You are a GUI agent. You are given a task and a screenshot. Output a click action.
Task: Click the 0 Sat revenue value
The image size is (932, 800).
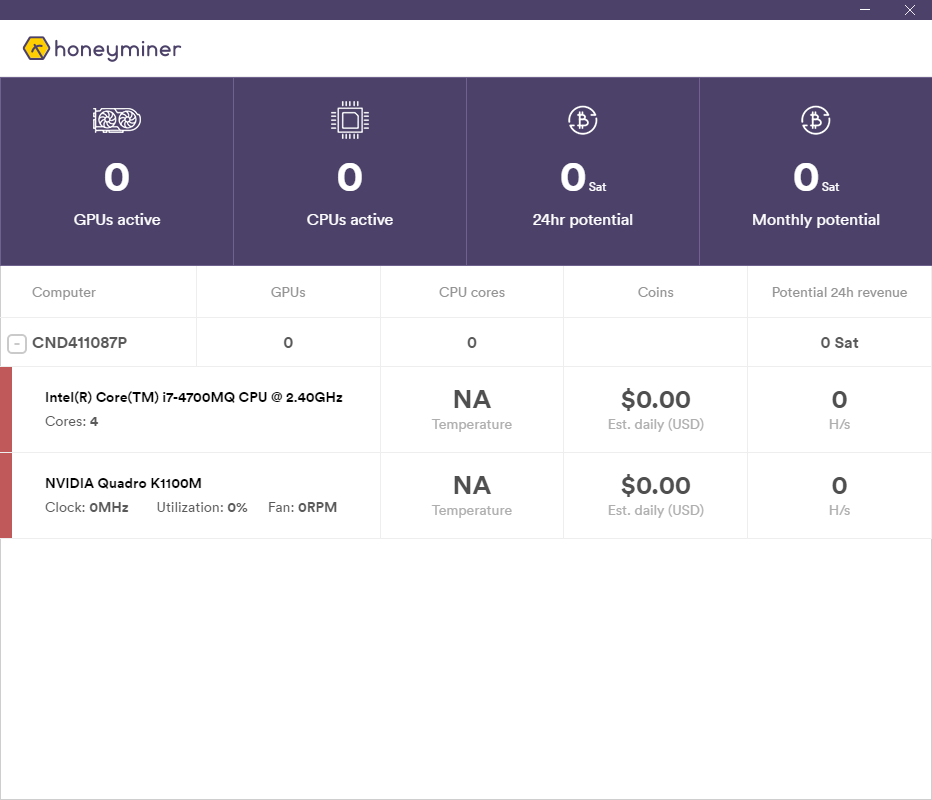[839, 343]
